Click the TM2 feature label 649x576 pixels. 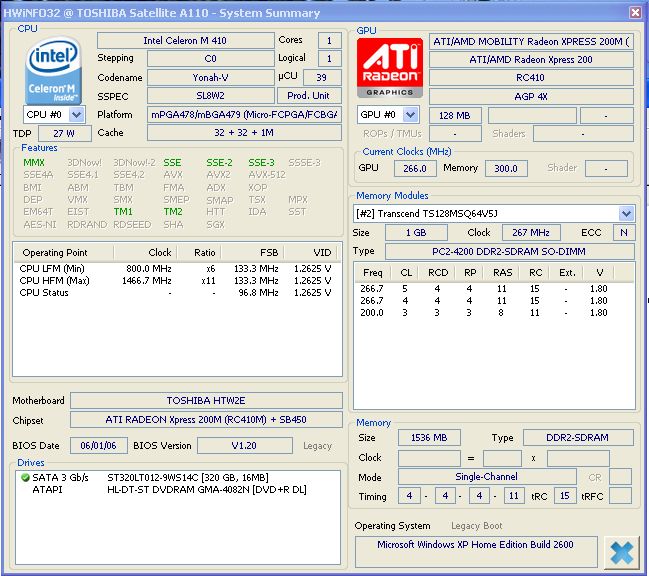point(173,212)
